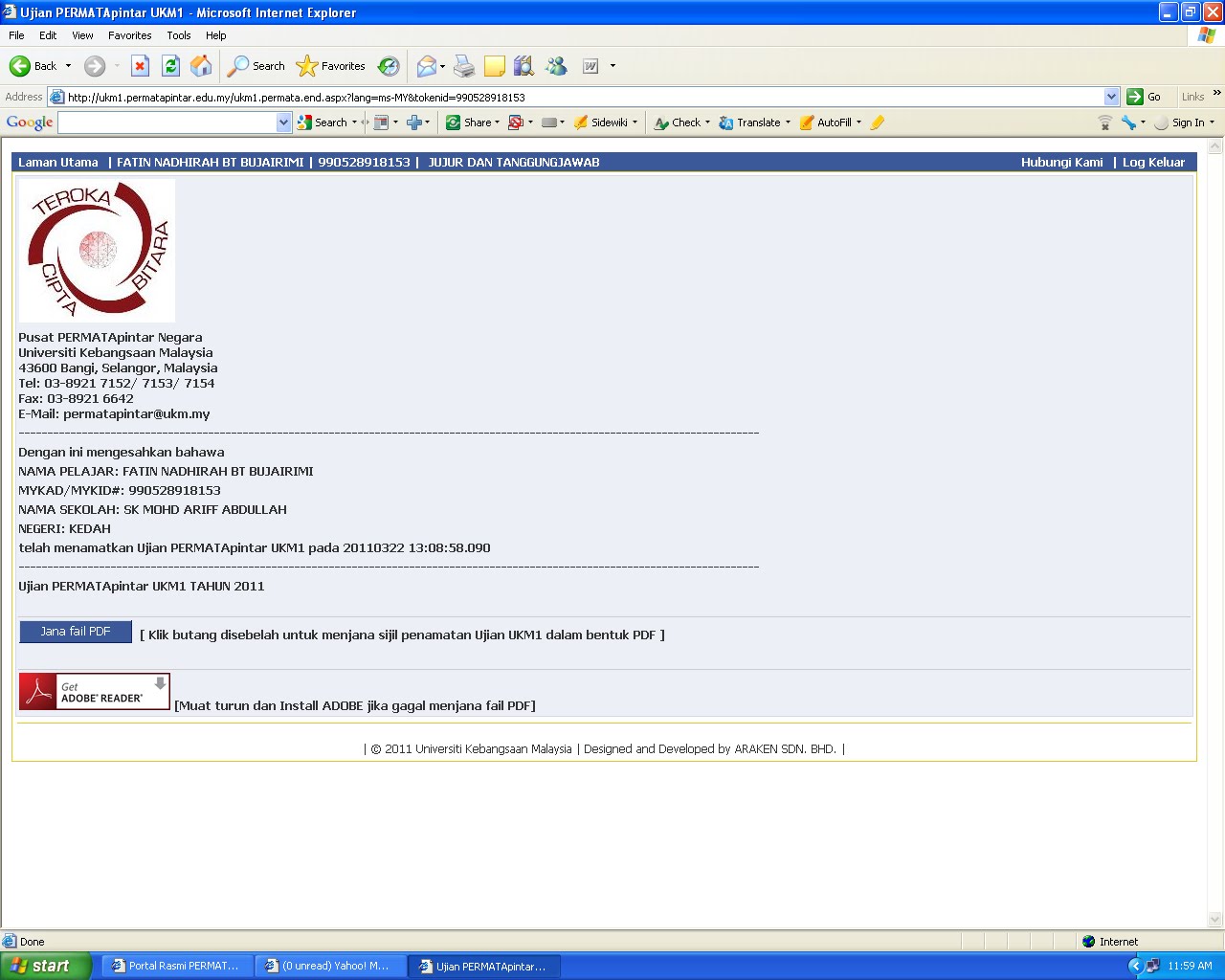Open the Favorites star panel

coord(331,66)
